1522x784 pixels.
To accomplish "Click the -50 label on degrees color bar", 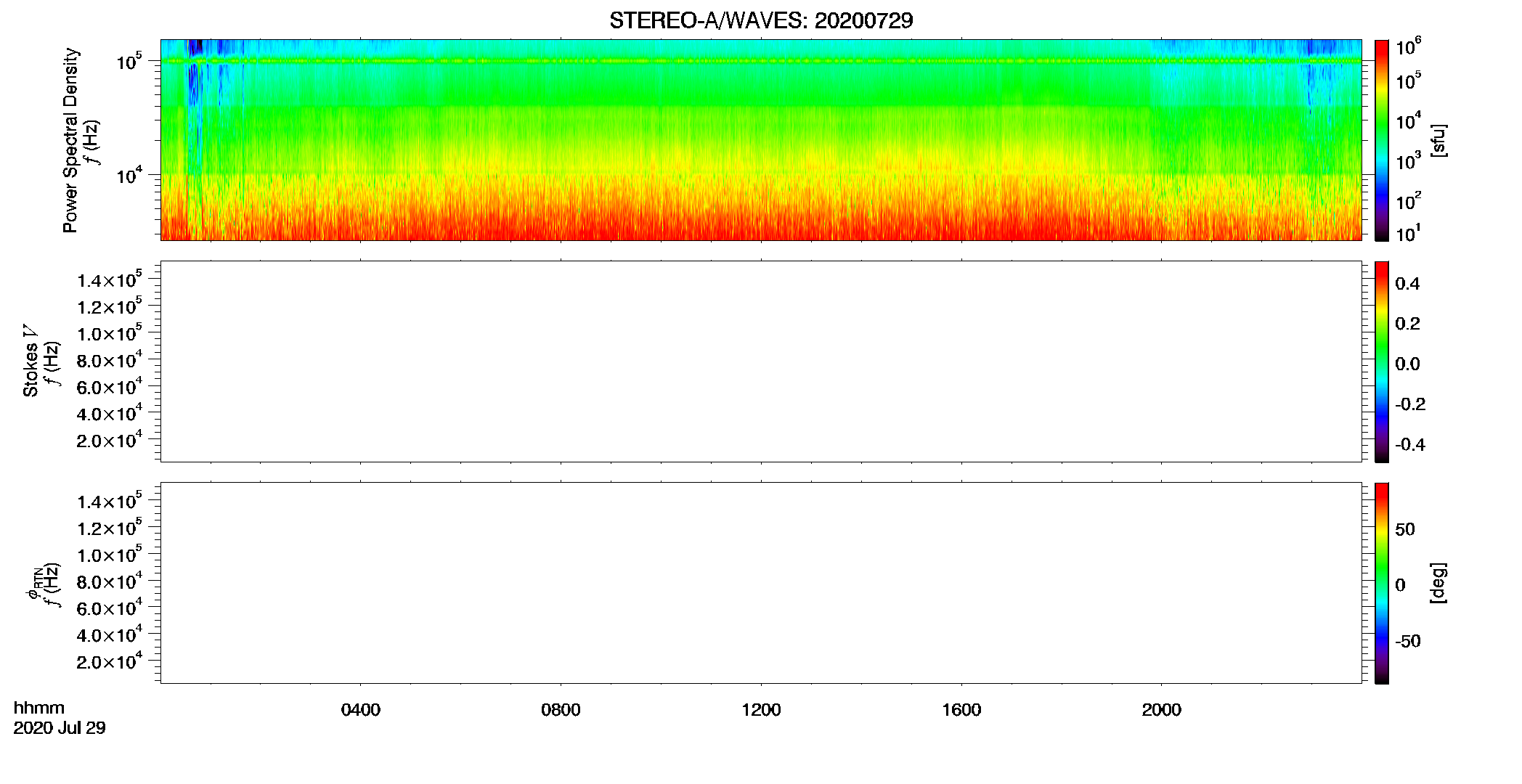I will (1408, 642).
